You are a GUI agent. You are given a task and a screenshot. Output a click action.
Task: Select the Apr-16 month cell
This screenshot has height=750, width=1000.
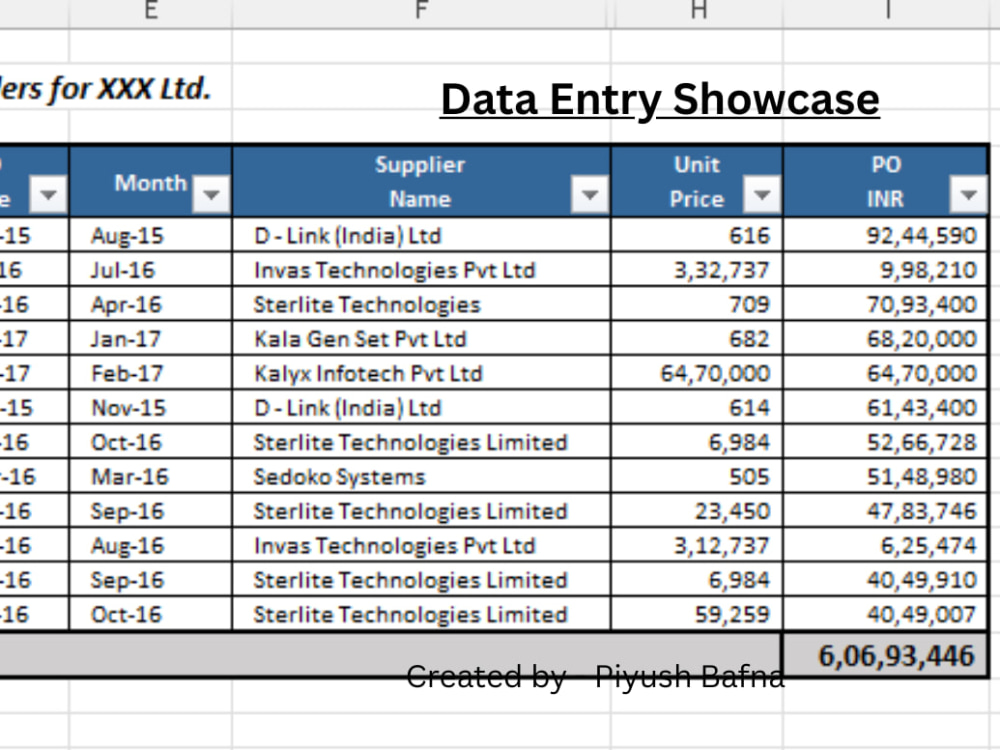tap(151, 304)
